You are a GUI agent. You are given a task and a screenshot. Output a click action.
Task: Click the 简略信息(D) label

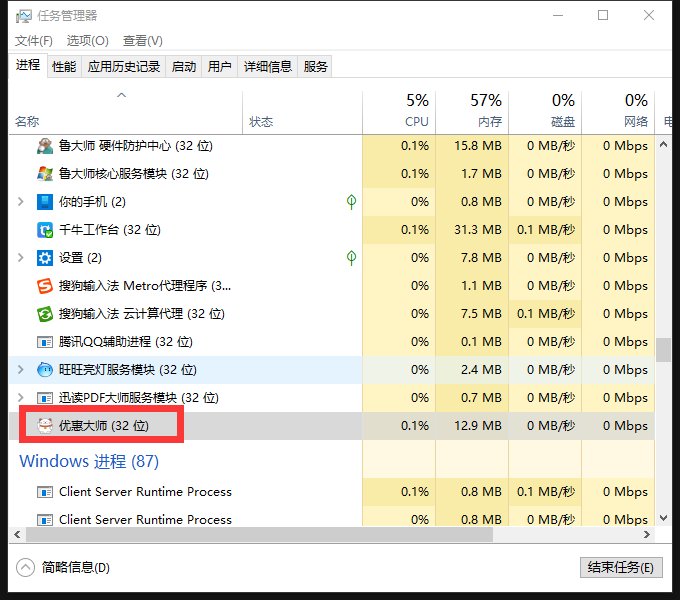pyautogui.click(x=75, y=567)
